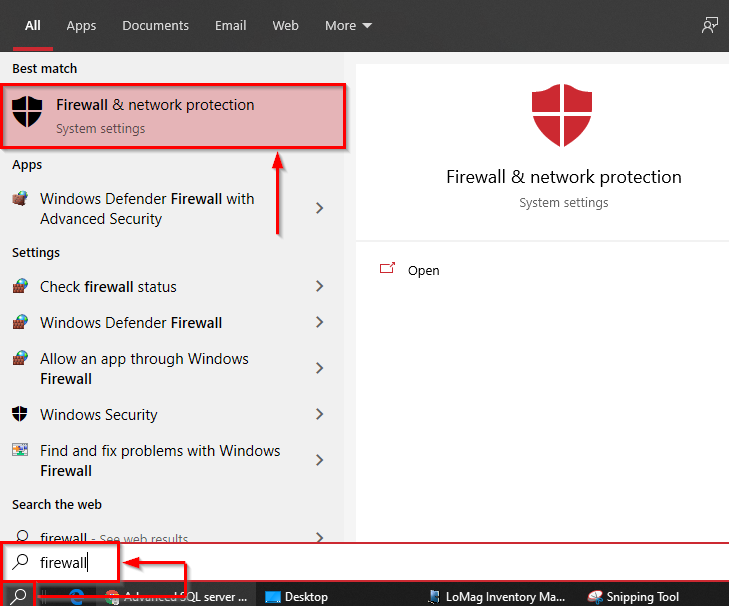
Task: Open LoMag Inventory Management taskbar item
Action: pyautogui.click(x=497, y=597)
